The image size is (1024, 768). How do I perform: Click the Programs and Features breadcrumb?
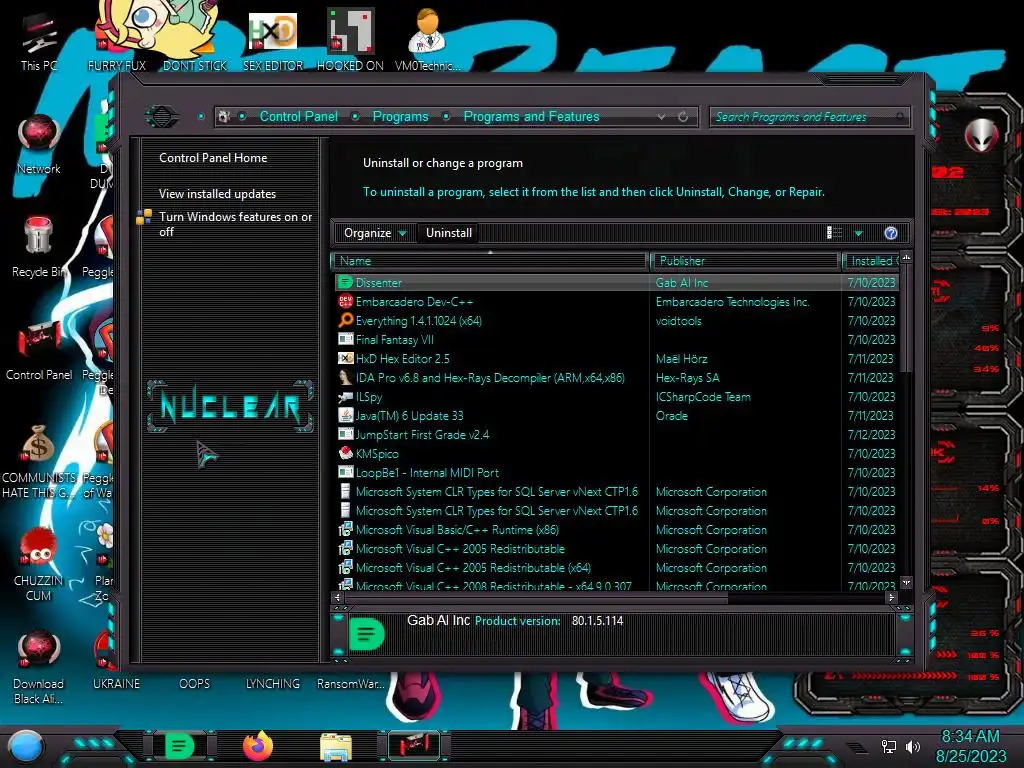(x=531, y=117)
